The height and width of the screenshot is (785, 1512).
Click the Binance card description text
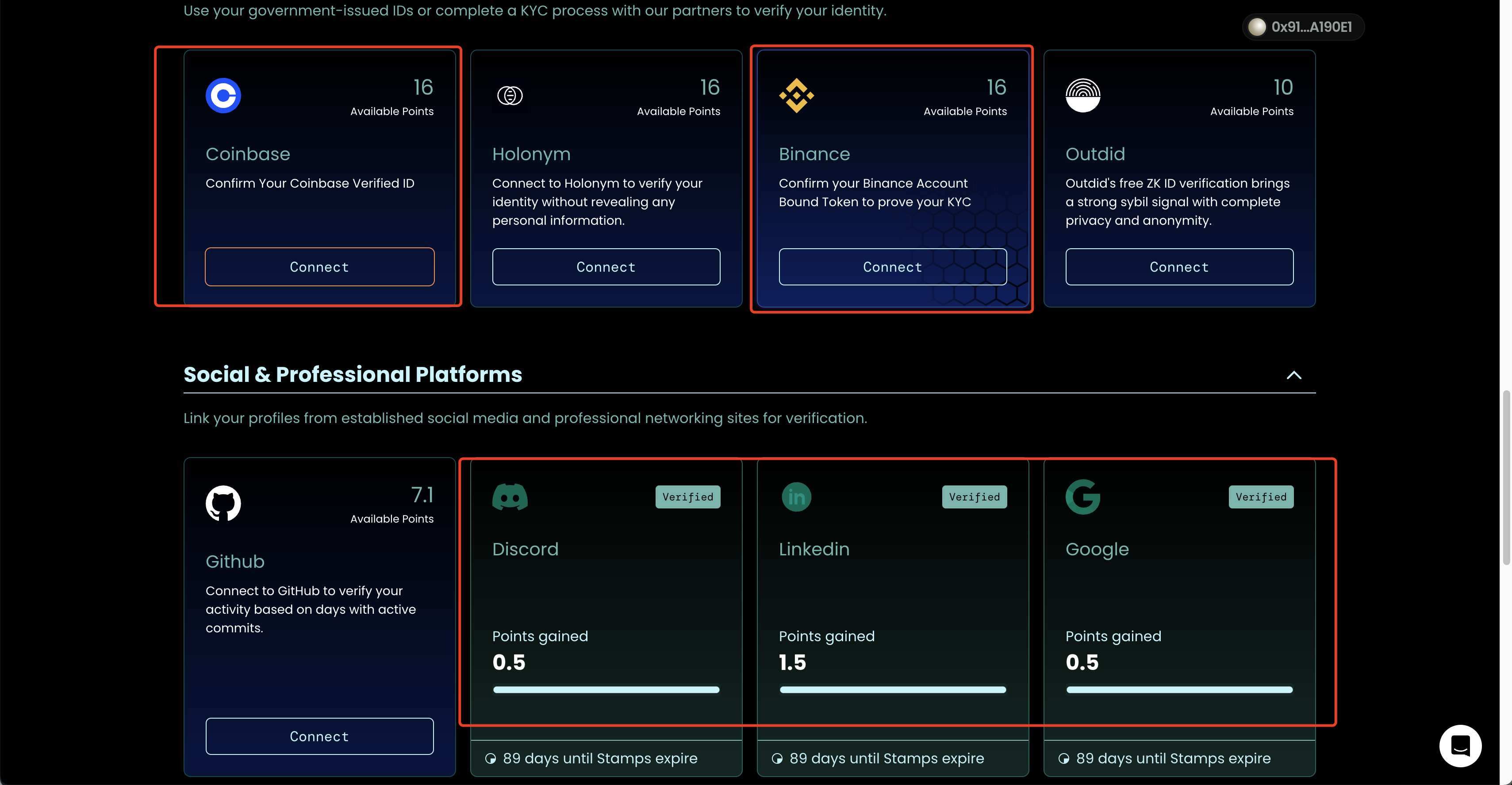[875, 192]
